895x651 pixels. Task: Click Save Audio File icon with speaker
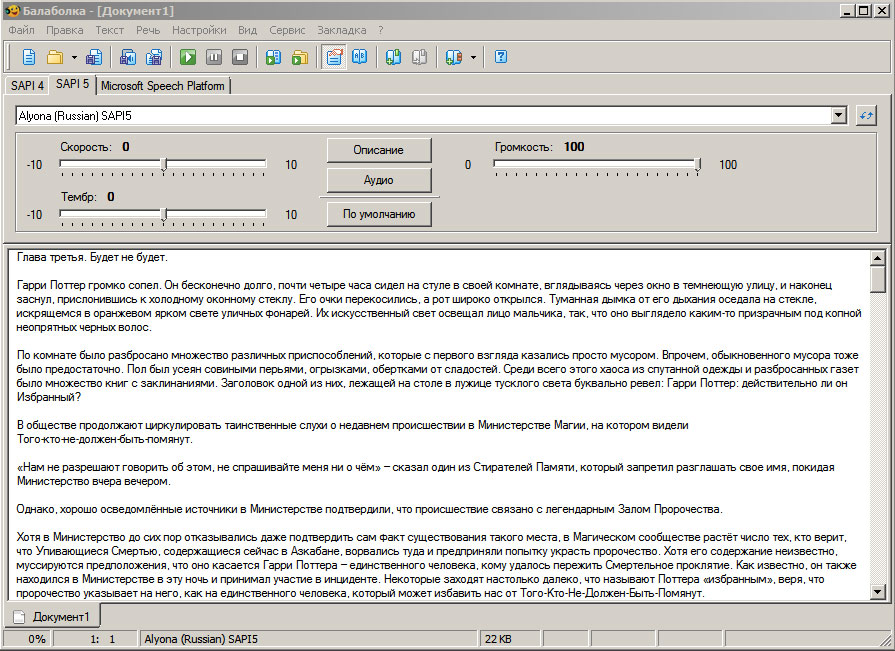coord(128,57)
